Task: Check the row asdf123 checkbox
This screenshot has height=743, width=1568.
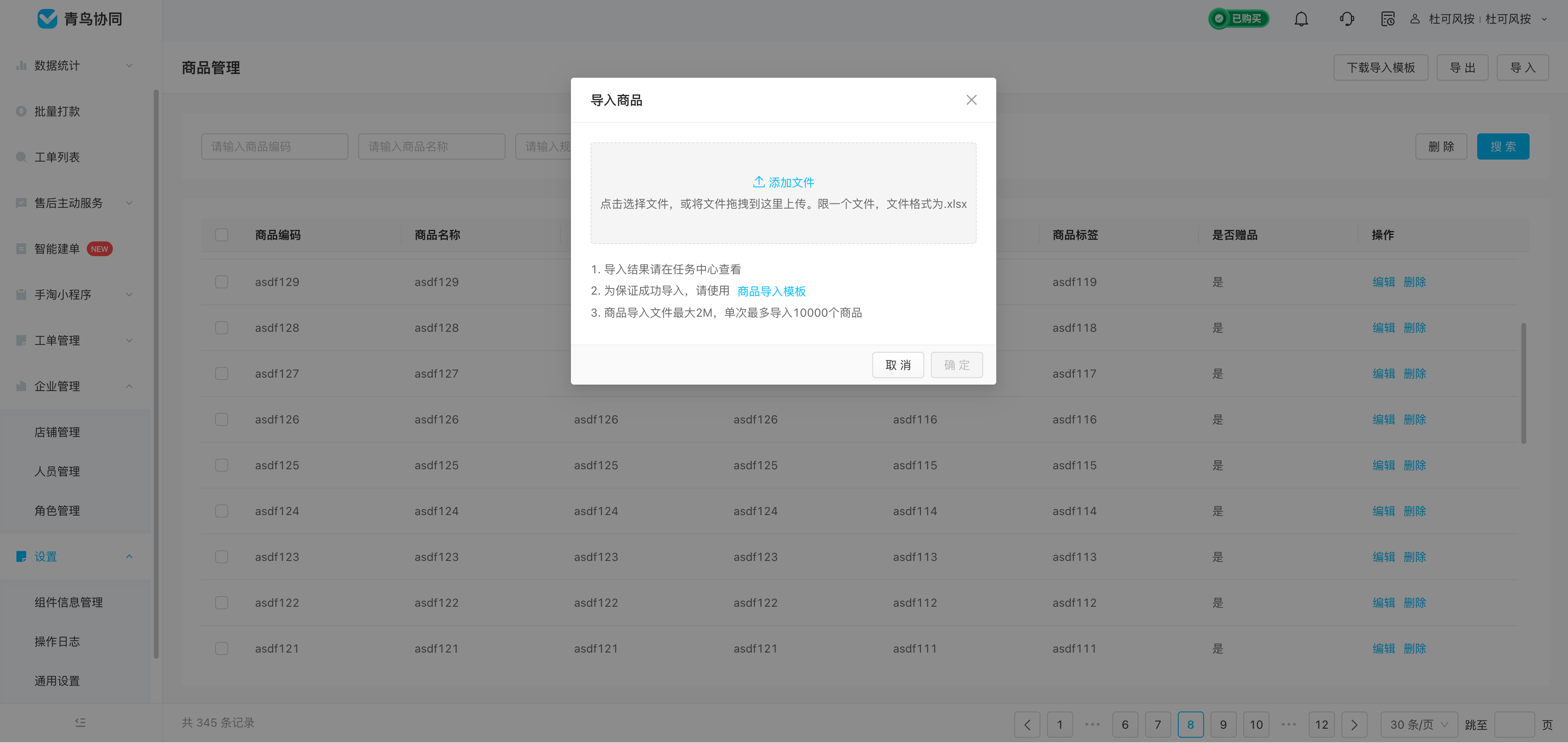Action: [222, 557]
